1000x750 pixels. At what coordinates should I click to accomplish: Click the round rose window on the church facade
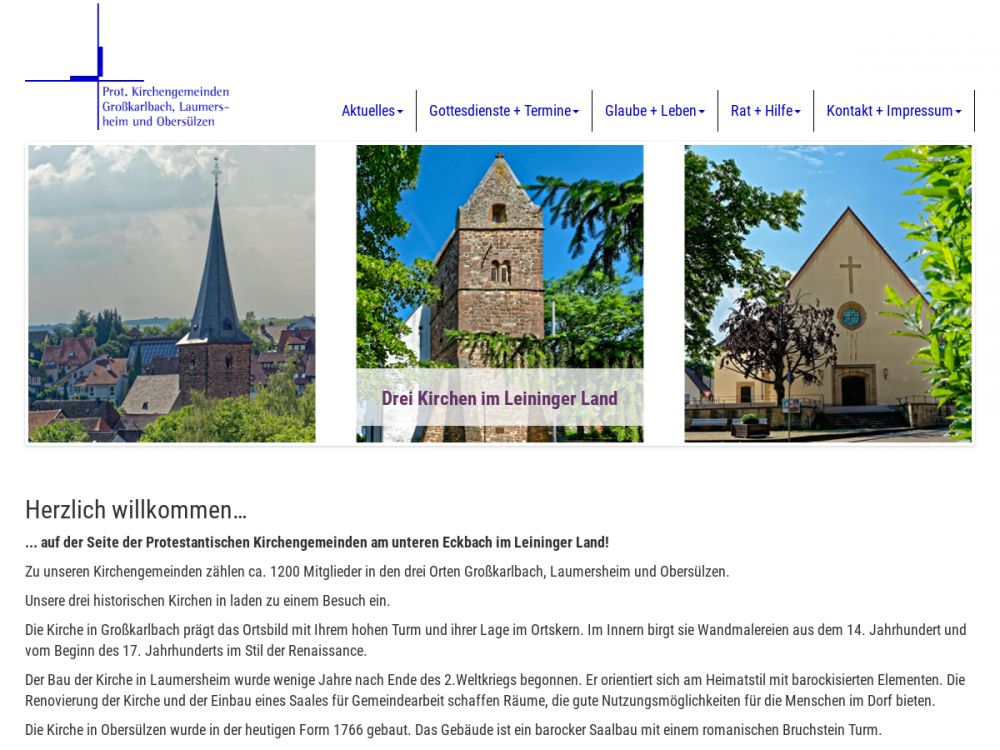coord(851,316)
